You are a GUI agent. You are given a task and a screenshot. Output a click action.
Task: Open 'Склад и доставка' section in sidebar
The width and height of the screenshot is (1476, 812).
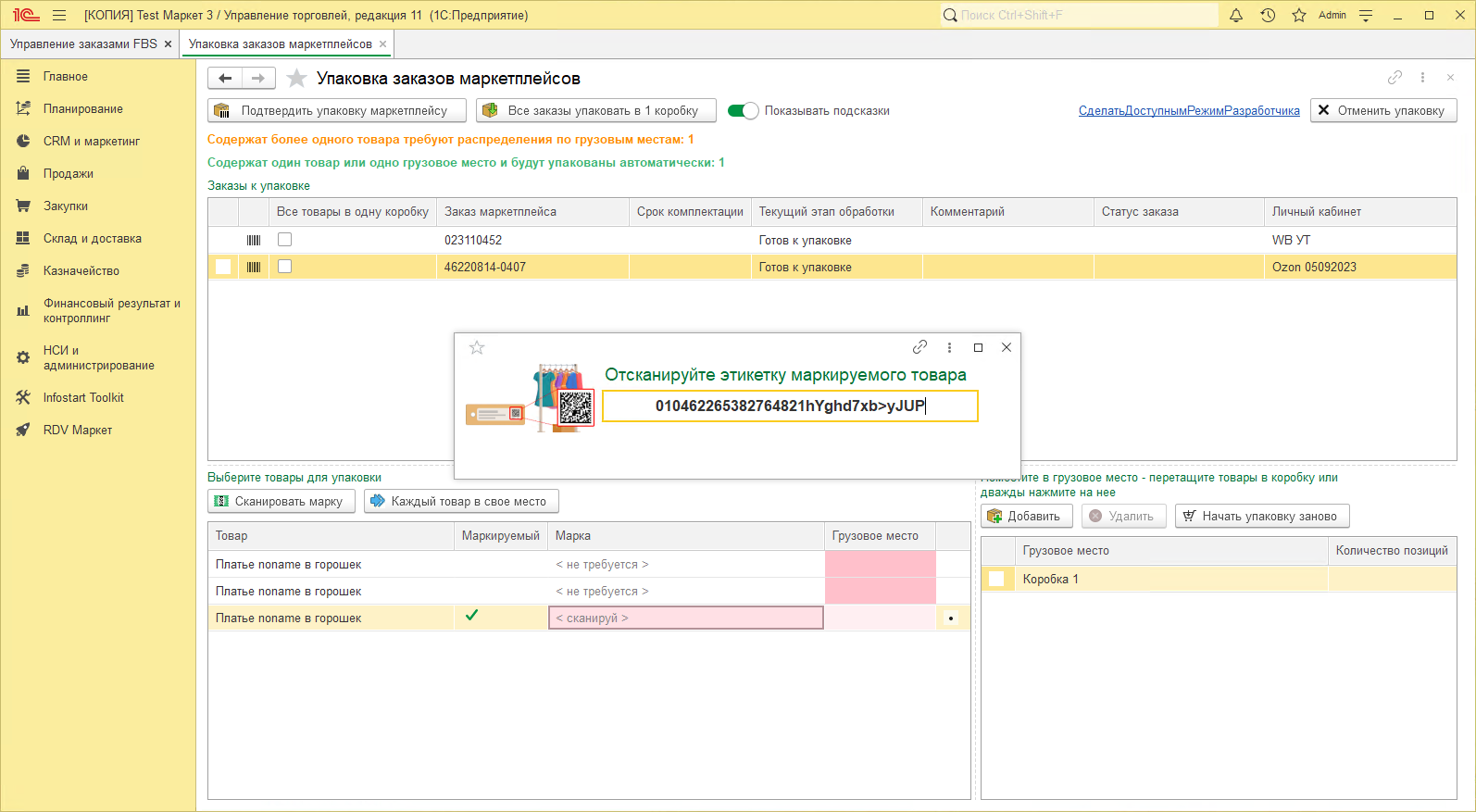[92, 239]
